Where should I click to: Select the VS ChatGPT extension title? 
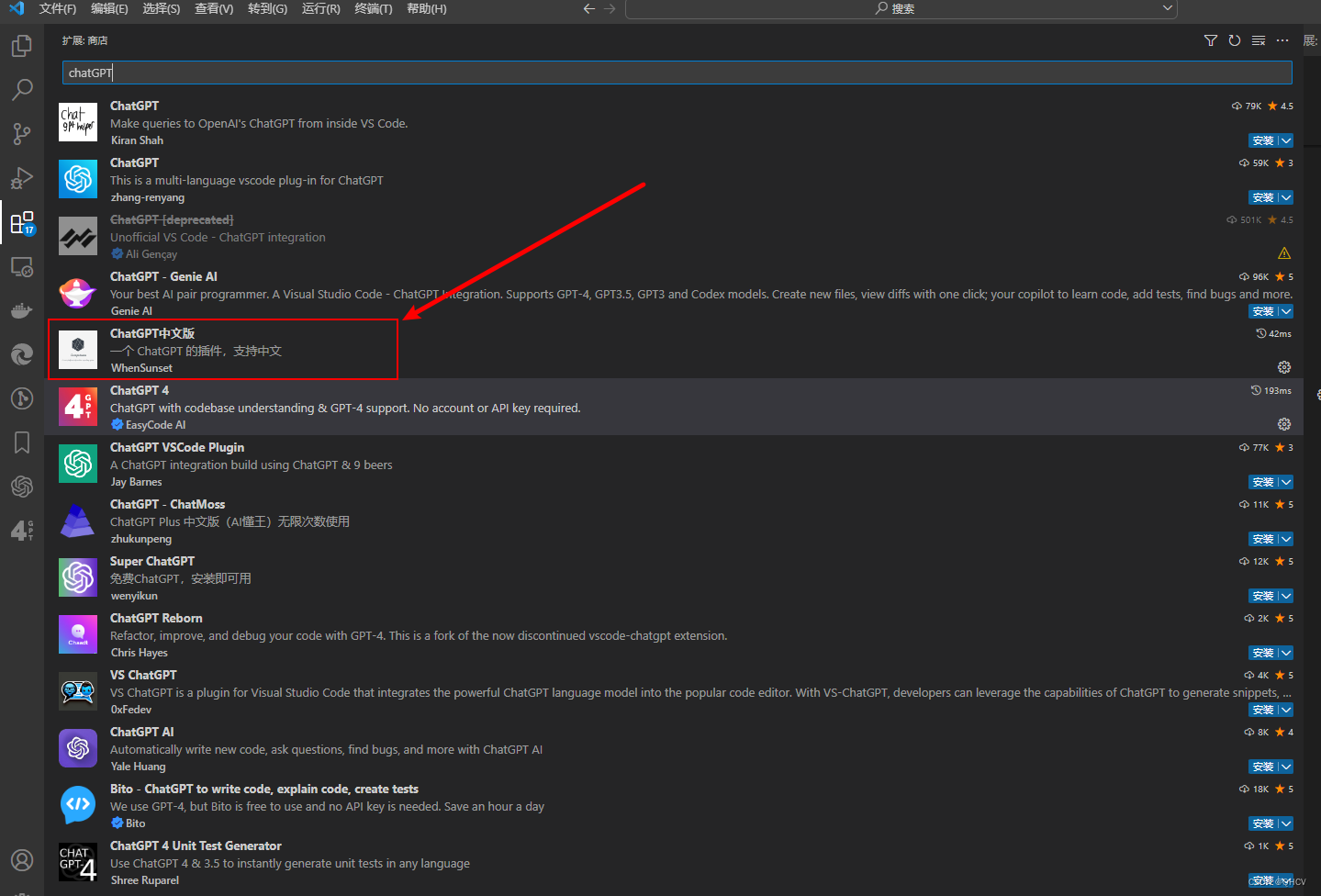[x=143, y=675]
